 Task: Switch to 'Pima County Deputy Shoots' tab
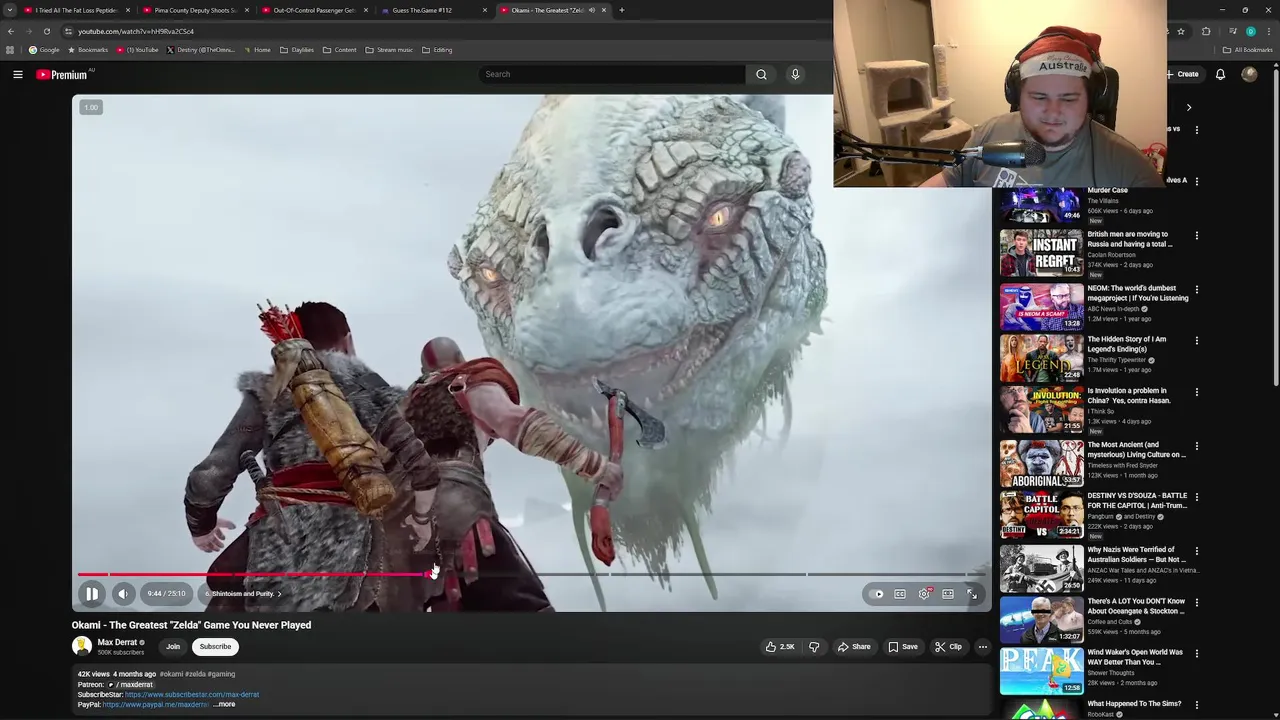pyautogui.click(x=196, y=10)
